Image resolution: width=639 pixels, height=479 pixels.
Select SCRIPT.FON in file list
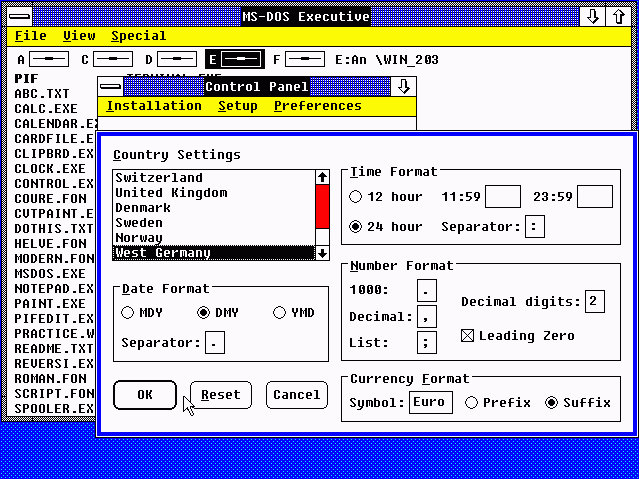coord(54,394)
